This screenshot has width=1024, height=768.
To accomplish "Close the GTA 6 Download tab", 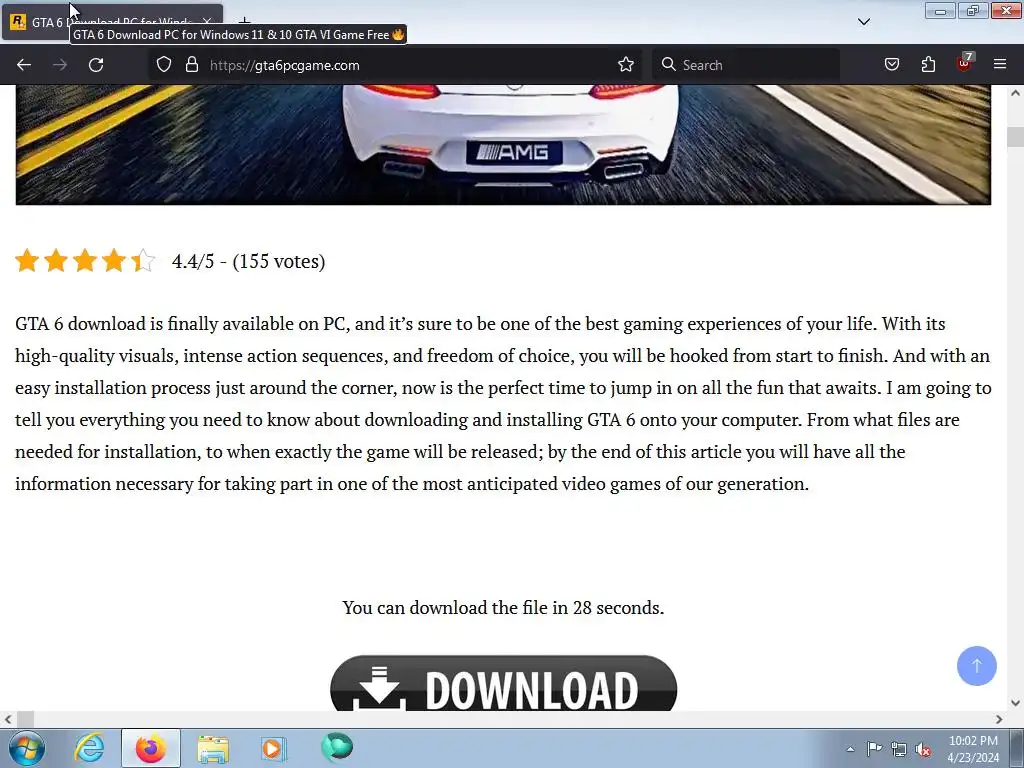I will click(x=206, y=22).
